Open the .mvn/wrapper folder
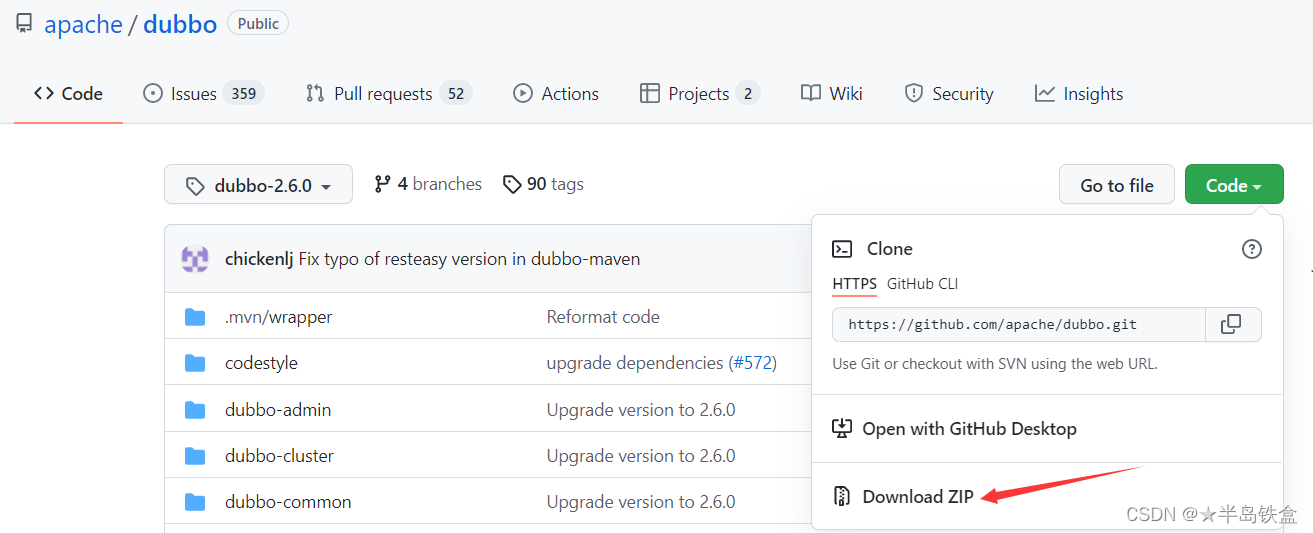This screenshot has height=533, width=1313. (279, 317)
